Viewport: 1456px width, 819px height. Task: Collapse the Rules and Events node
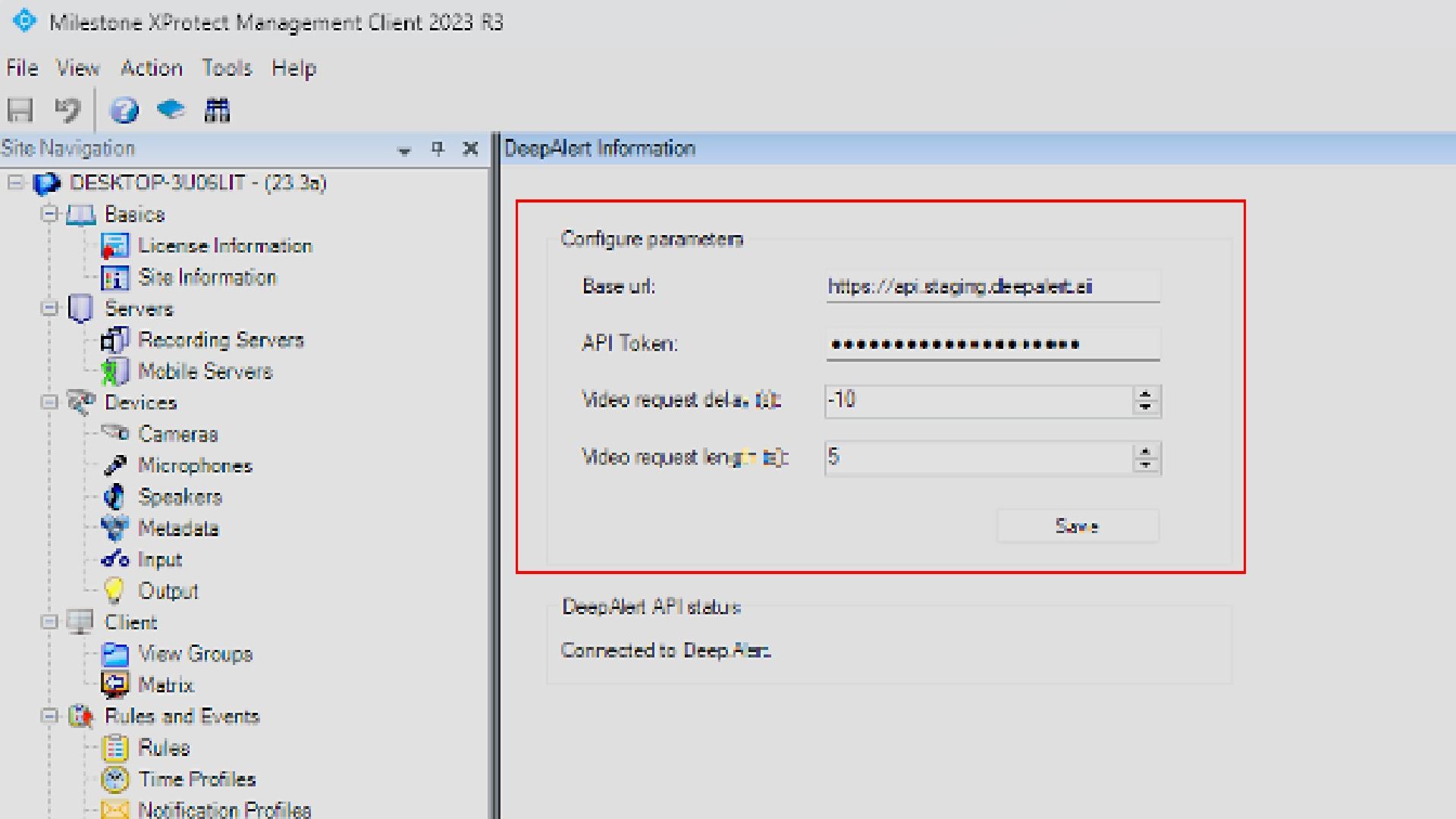(49, 716)
